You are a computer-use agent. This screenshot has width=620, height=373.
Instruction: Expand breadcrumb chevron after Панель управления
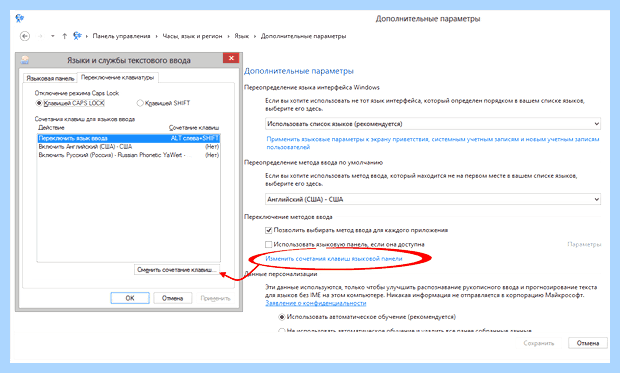pos(157,36)
